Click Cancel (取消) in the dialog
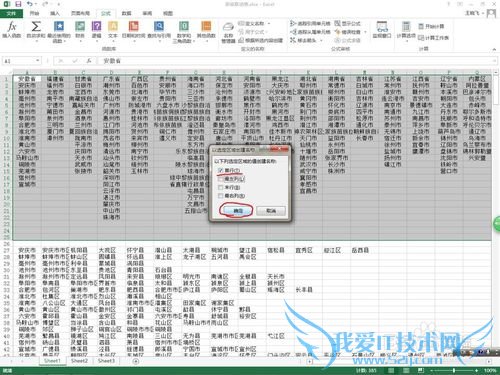The width and height of the screenshot is (500, 375). (271, 211)
